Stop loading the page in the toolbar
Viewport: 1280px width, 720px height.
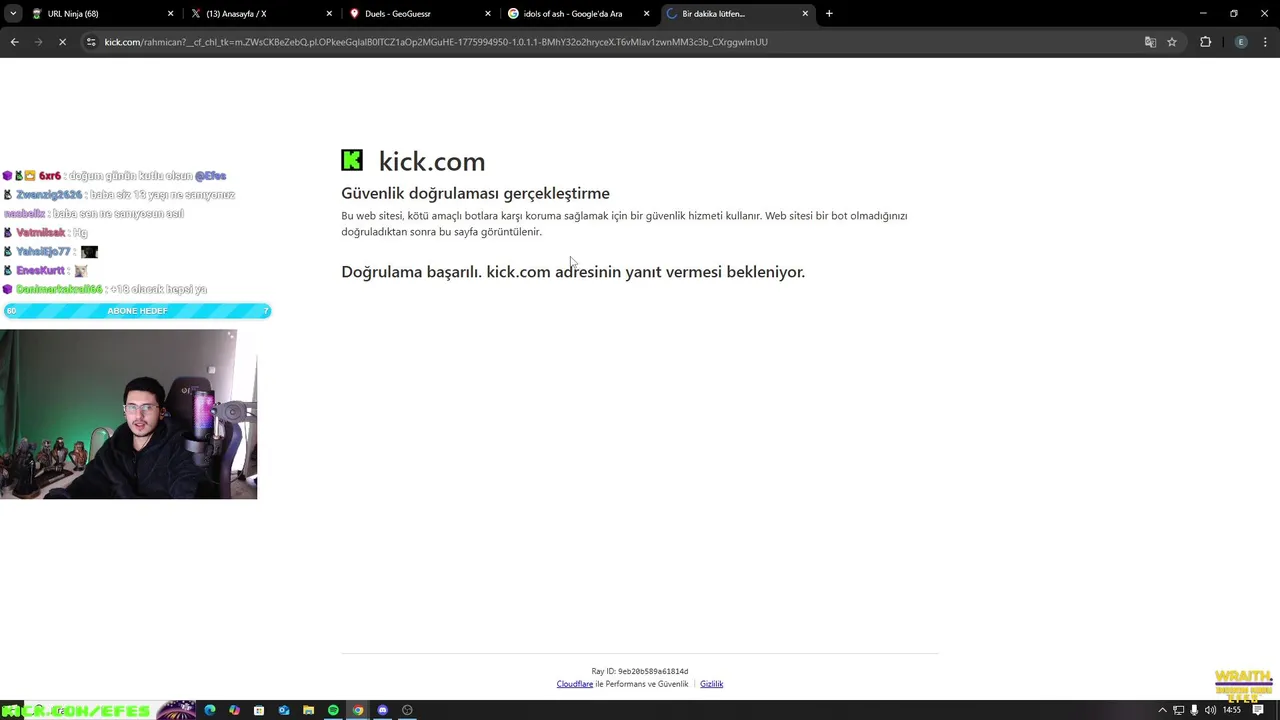point(62,42)
